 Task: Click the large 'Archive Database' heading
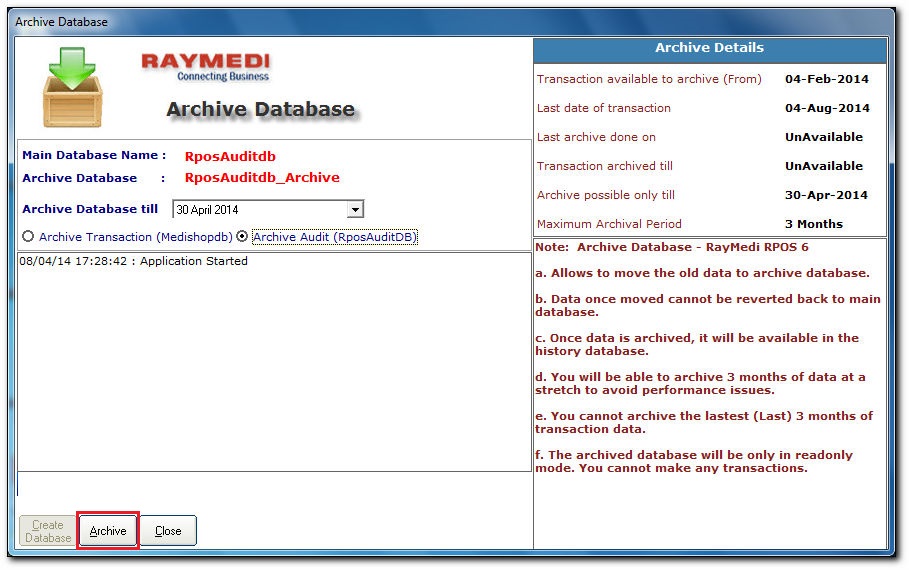(261, 109)
